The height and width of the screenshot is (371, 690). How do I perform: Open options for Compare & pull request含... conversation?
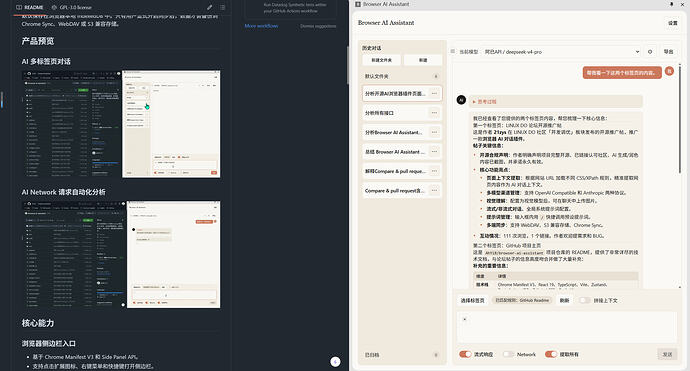[434, 190]
